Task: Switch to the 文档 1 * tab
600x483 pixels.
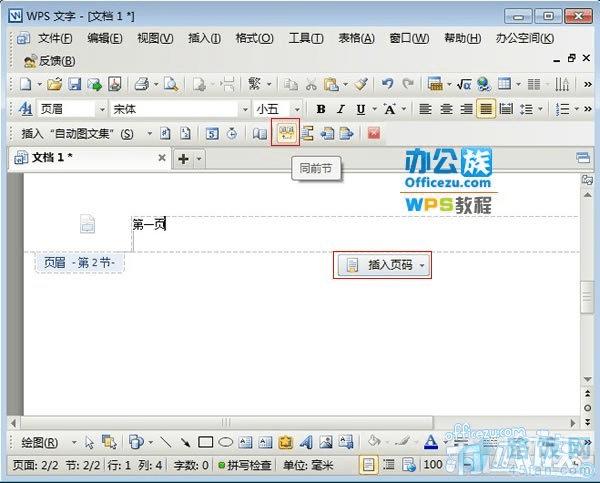Action: pos(90,158)
